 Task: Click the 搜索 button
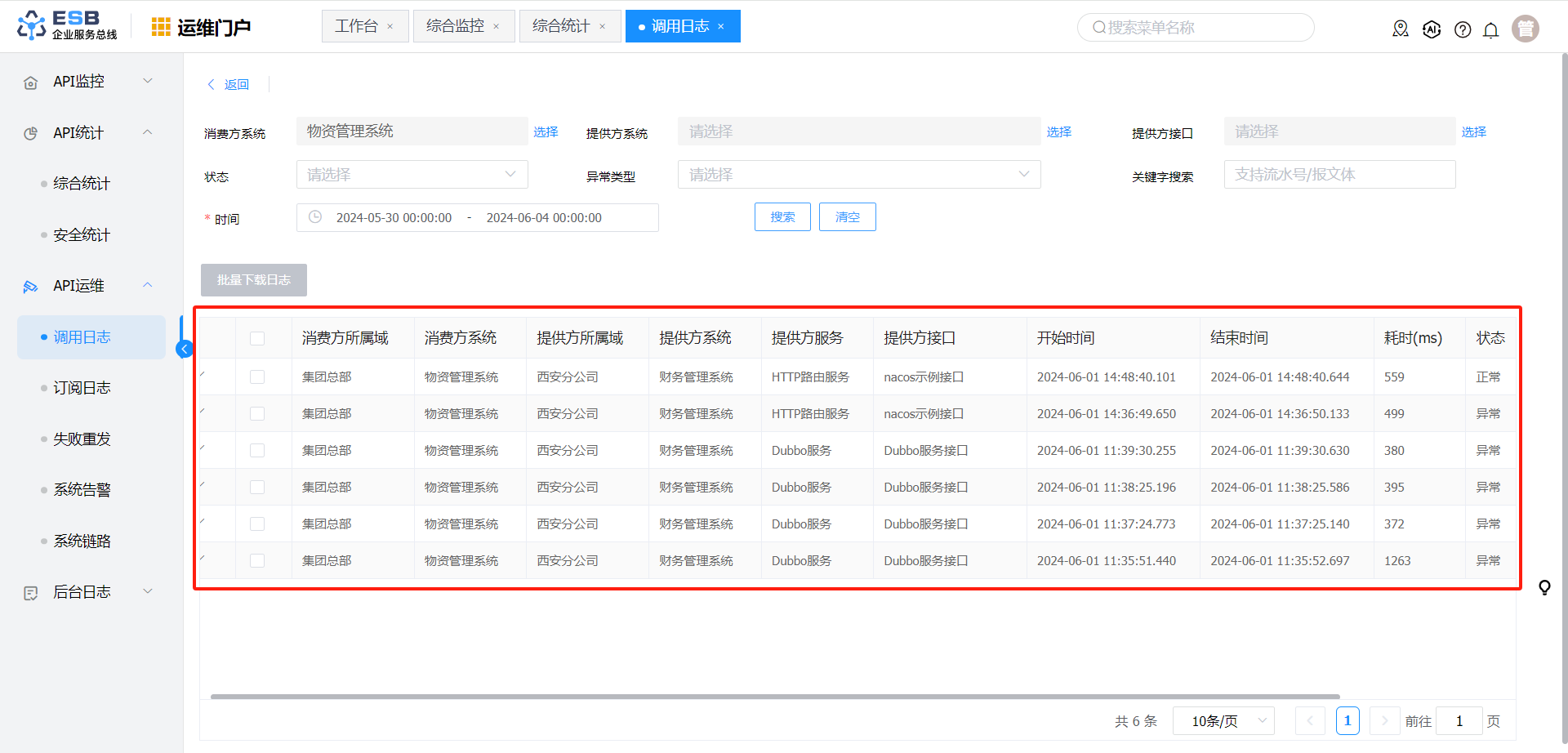pos(782,217)
